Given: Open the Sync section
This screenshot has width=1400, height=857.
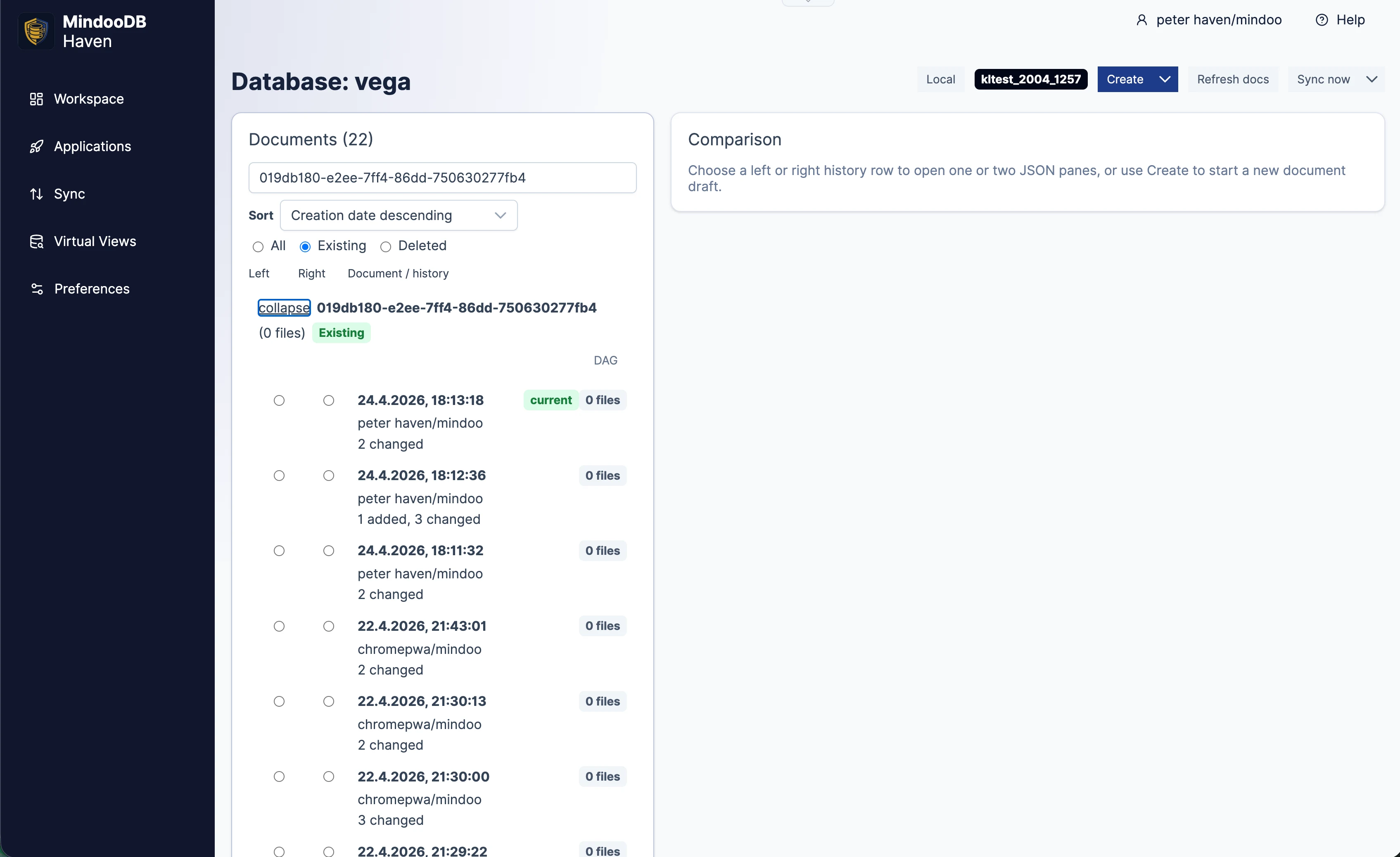Looking at the screenshot, I should [70, 194].
